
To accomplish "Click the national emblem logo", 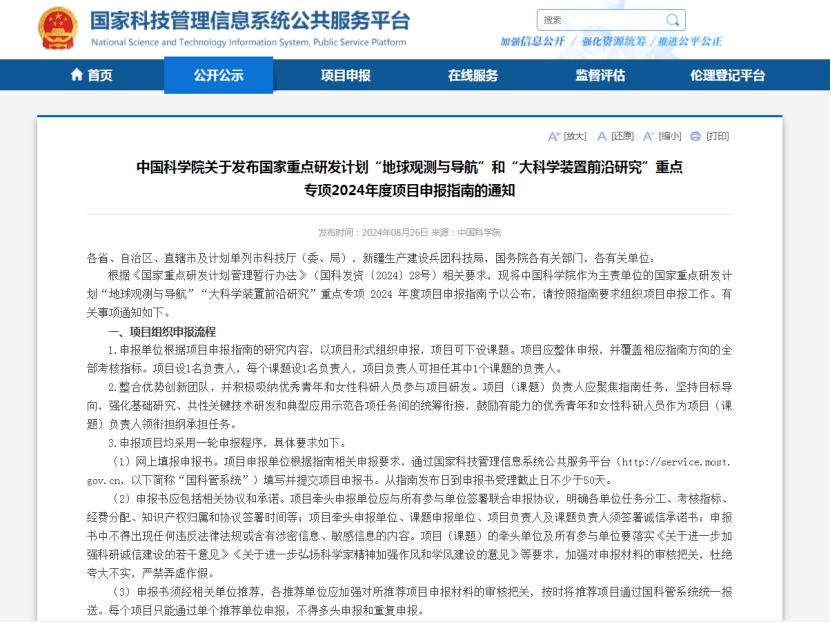I will [58, 29].
